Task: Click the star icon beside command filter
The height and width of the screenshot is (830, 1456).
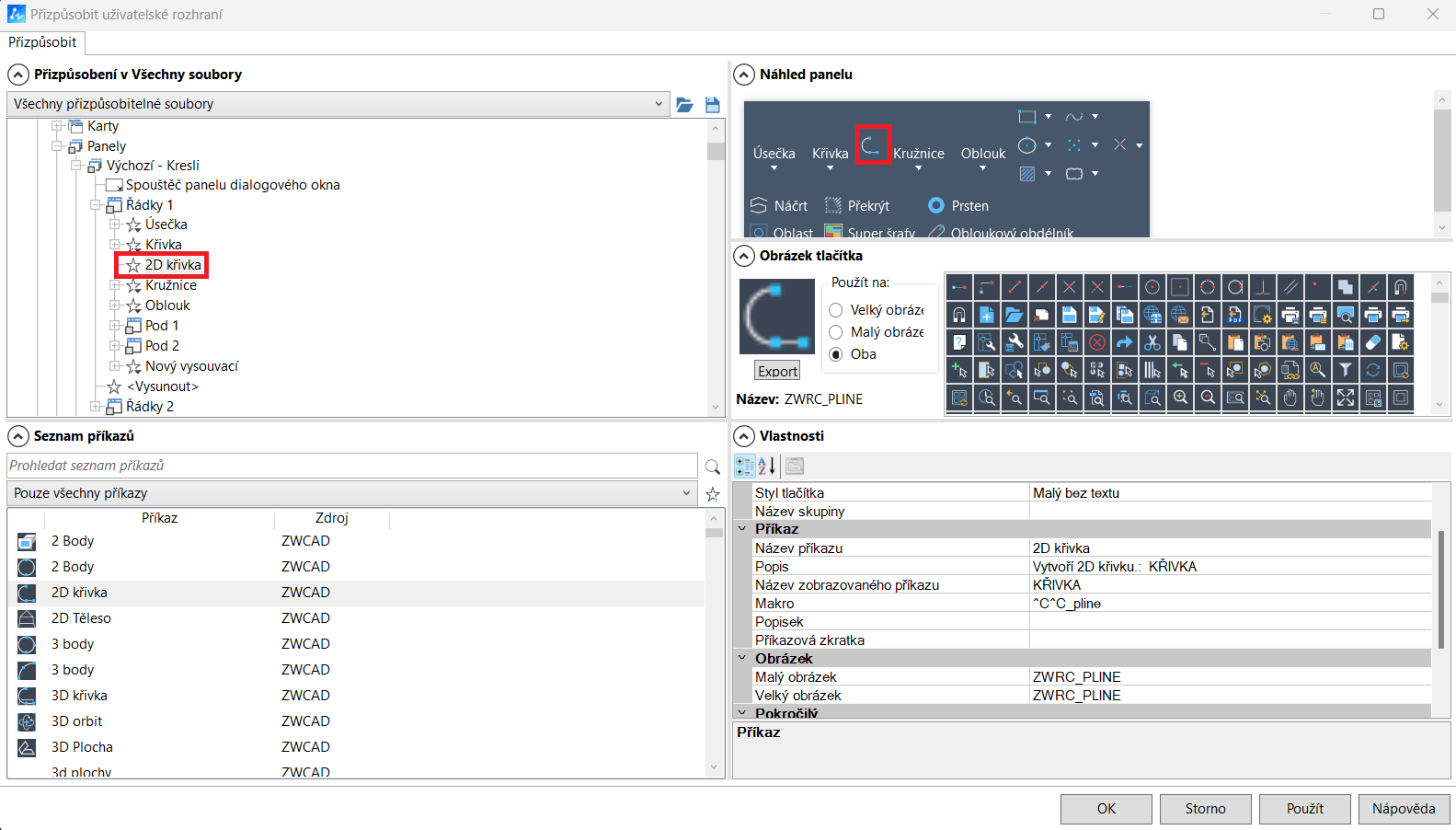Action: pos(712,494)
